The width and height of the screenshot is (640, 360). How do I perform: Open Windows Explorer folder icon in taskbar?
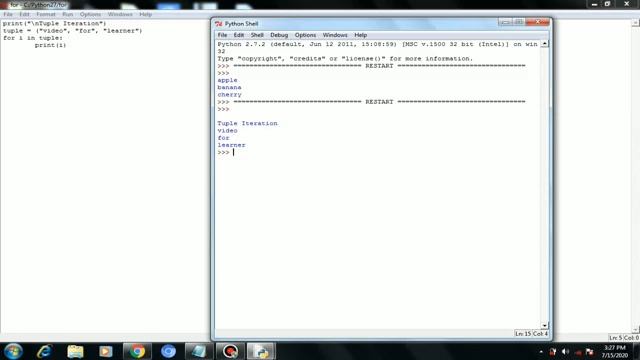click(x=75, y=351)
